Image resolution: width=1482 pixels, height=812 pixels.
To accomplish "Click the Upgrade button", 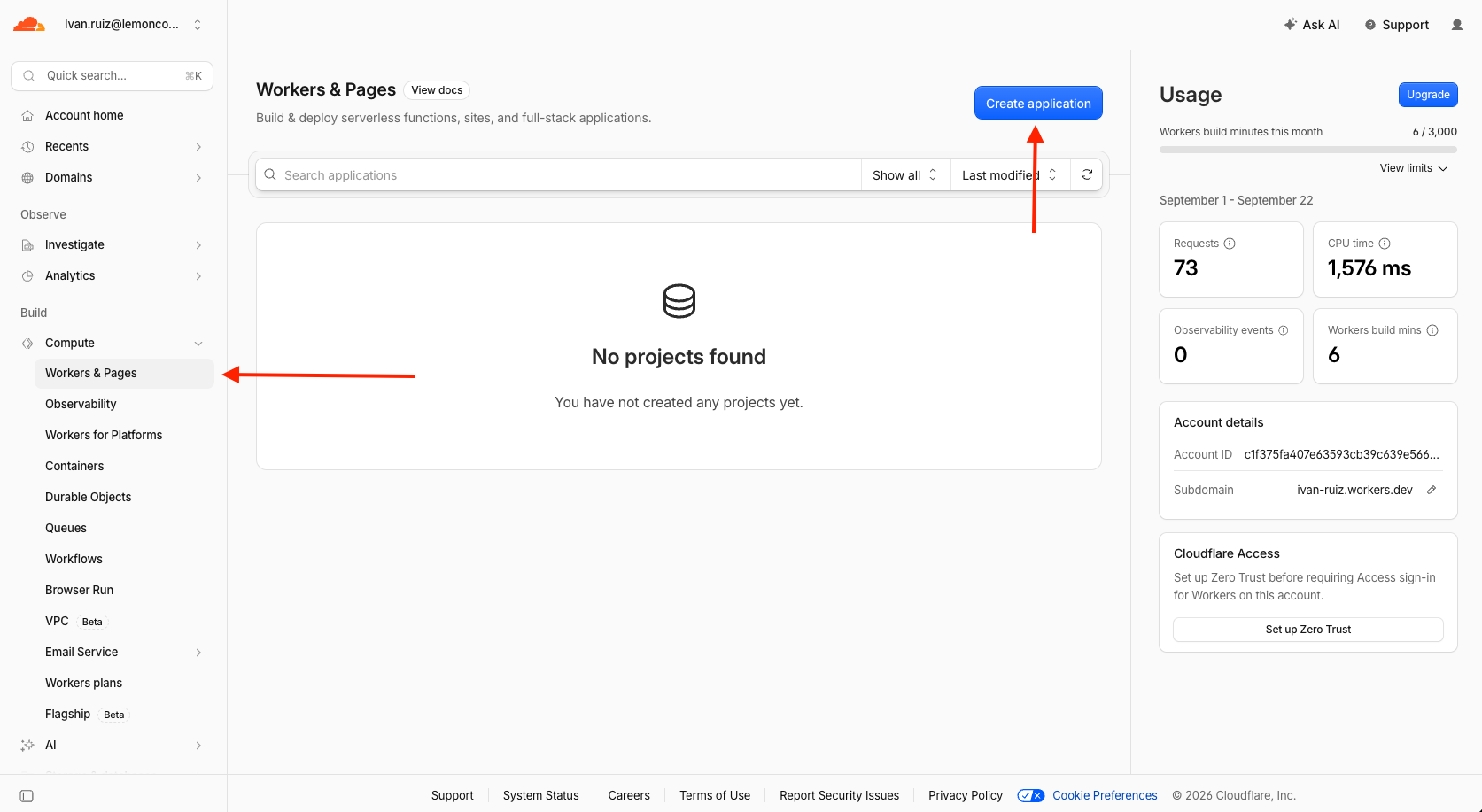I will [x=1428, y=95].
